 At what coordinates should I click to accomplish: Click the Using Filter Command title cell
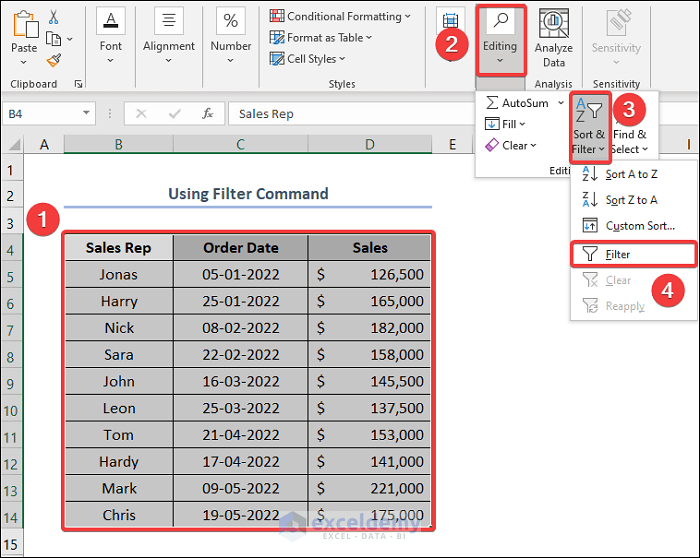click(x=248, y=194)
